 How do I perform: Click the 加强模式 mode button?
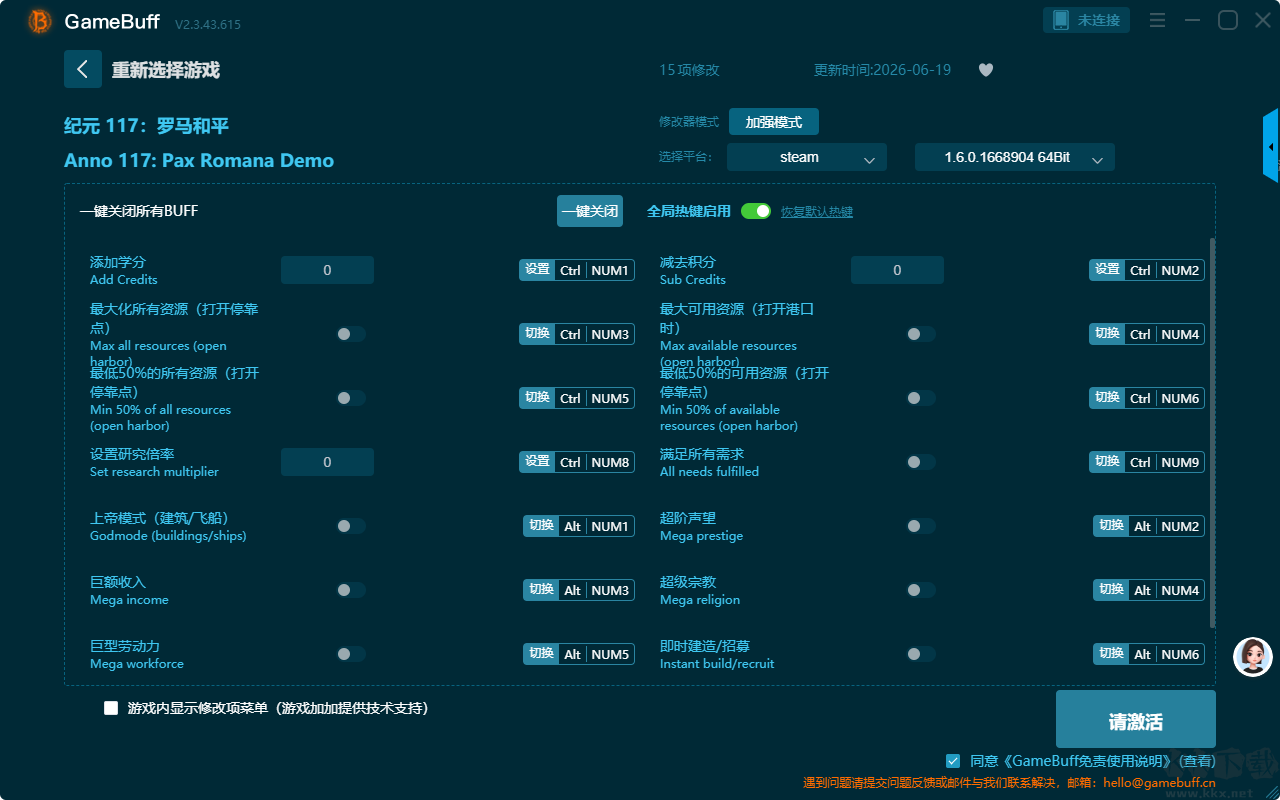click(x=774, y=122)
